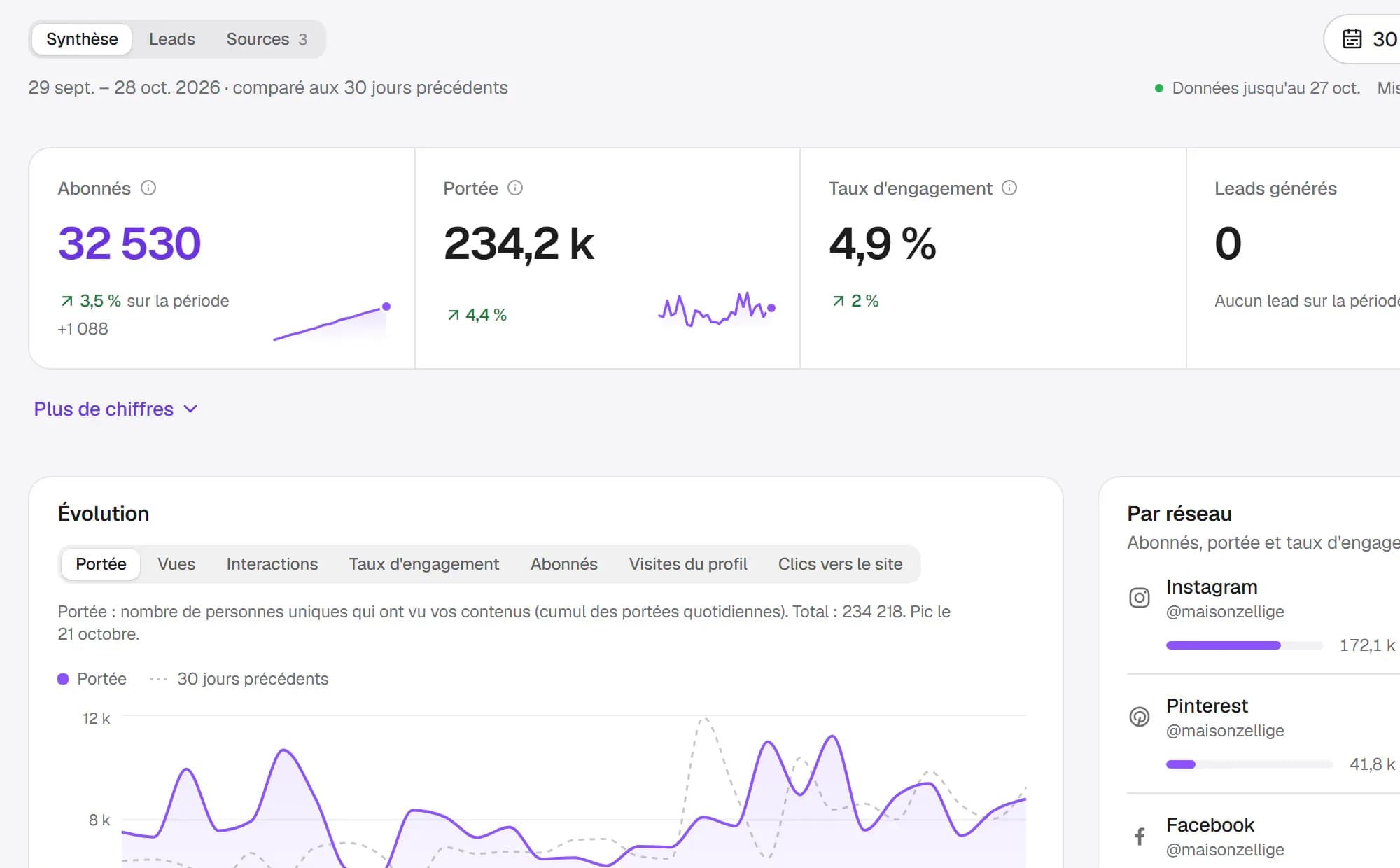Click the Facebook logo icon
This screenshot has width=1400, height=868.
click(1140, 836)
